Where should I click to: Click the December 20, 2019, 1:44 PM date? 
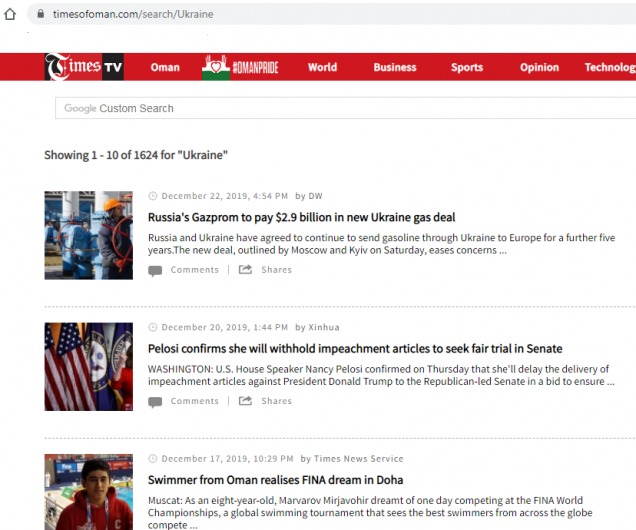(x=225, y=327)
